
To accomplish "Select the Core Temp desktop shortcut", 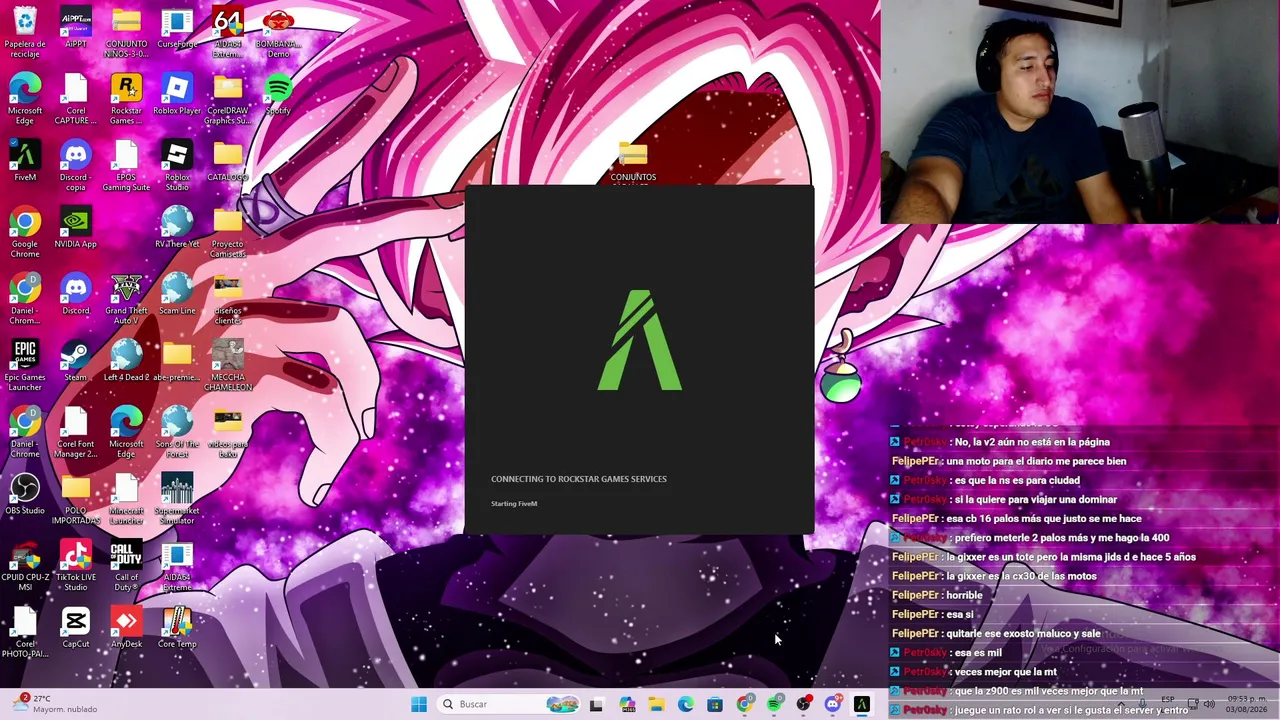I will 177,628.
